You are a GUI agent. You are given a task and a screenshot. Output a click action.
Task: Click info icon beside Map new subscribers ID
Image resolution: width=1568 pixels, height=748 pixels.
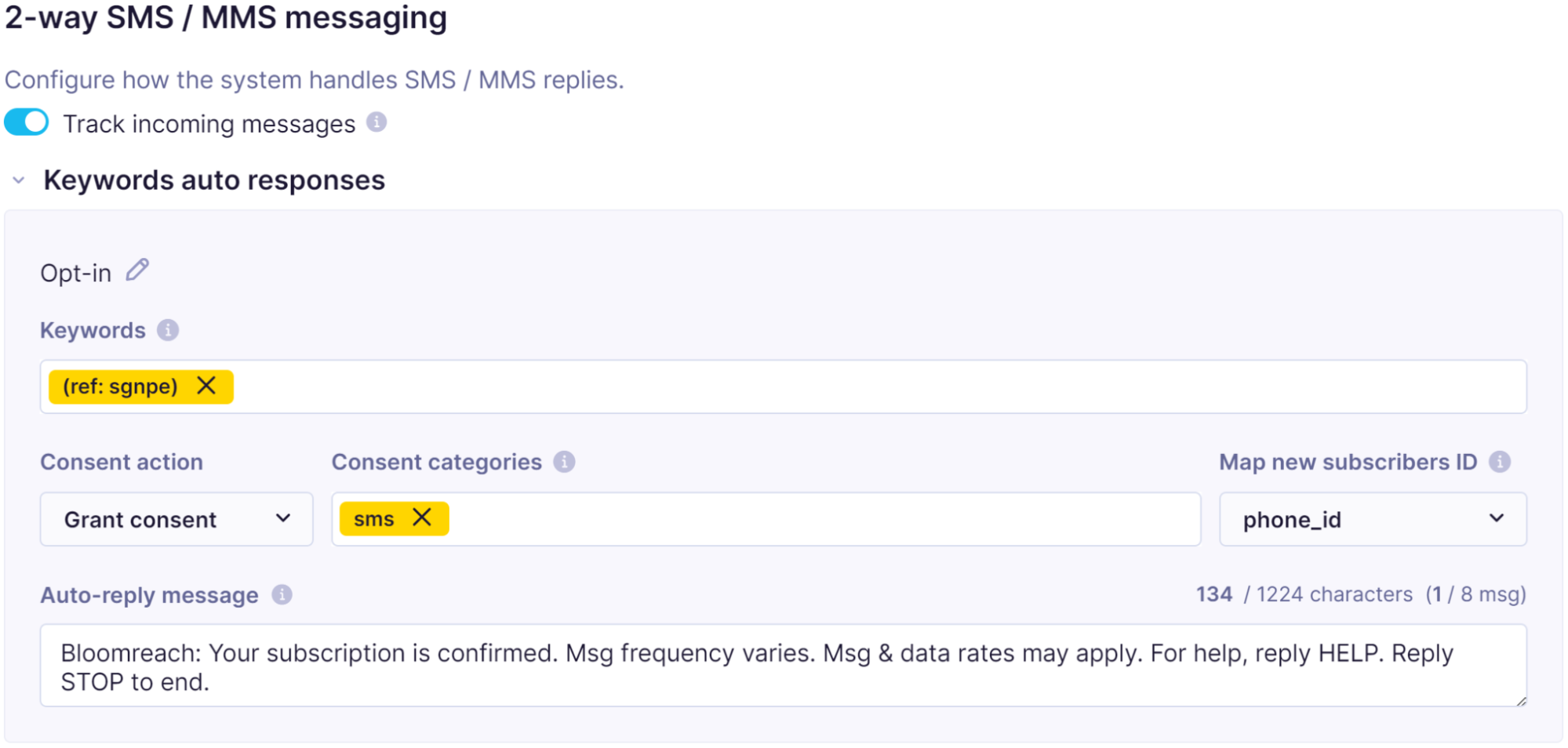[1500, 462]
